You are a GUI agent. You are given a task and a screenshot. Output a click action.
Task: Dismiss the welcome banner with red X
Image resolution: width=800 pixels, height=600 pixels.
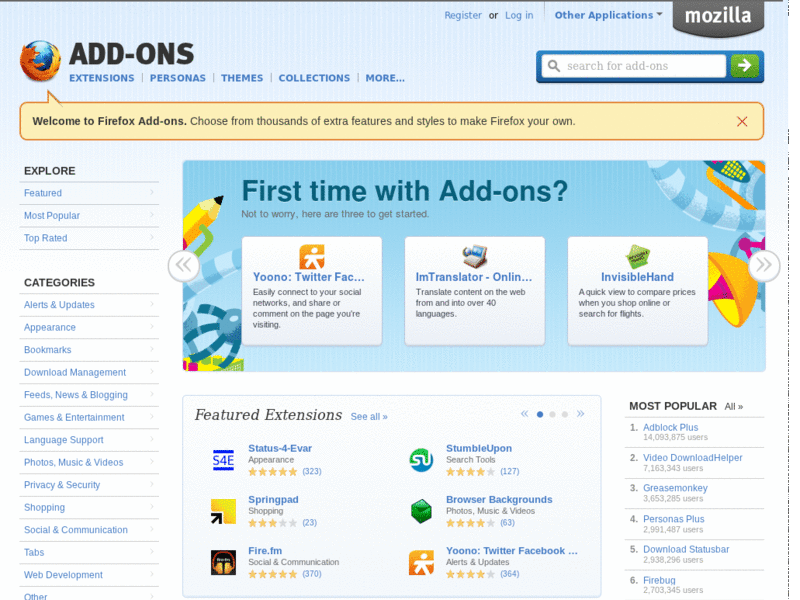click(x=742, y=121)
